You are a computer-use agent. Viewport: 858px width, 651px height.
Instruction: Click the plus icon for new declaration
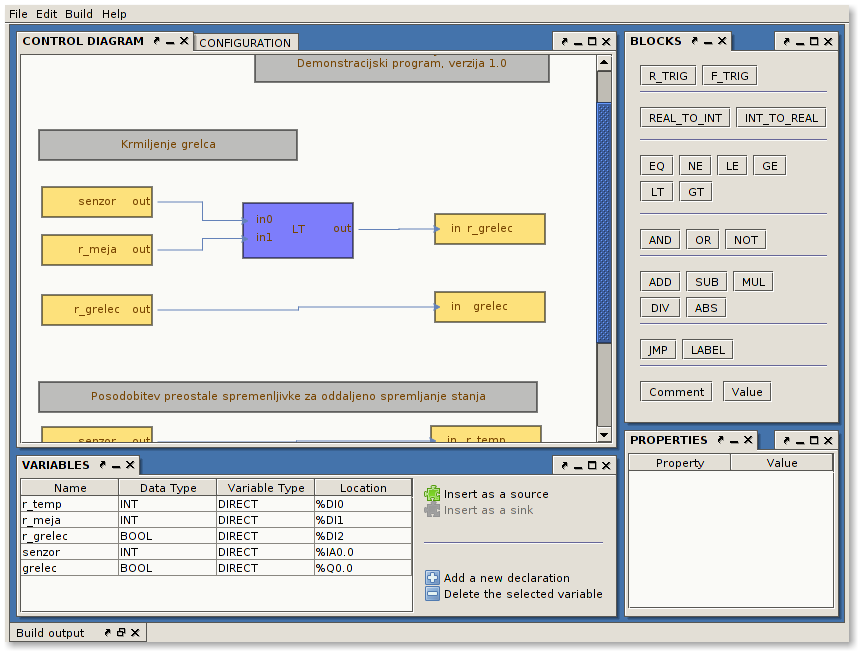tap(432, 578)
